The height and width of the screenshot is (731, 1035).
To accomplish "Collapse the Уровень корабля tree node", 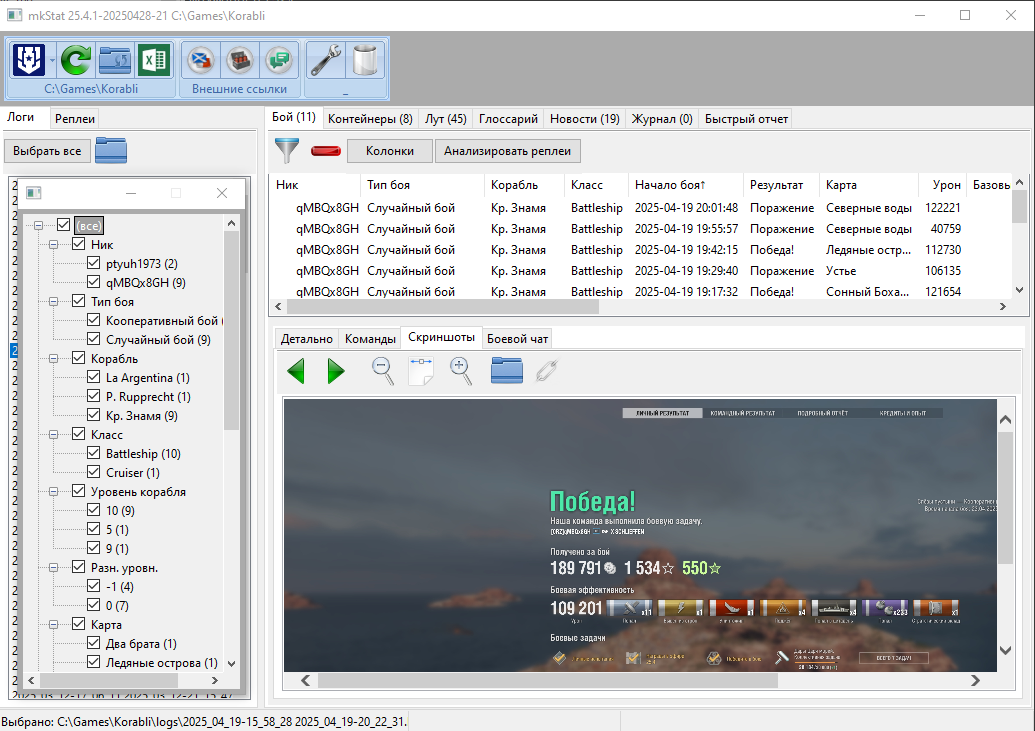I will click(54, 492).
